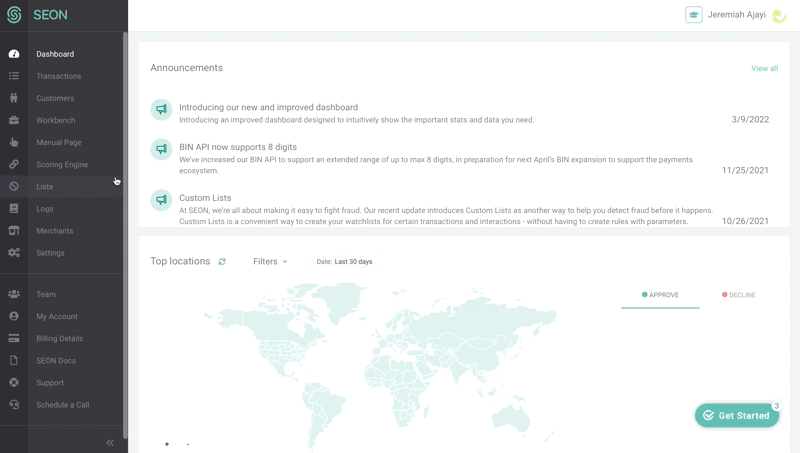
Task: Click the Transactions list icon
Action: 14,76
